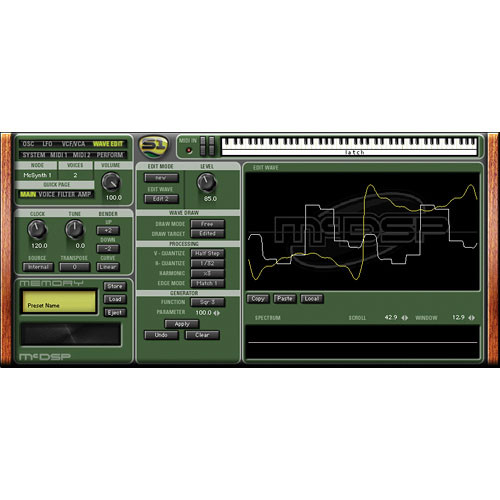Click the Copy wave button
Screen dimensions: 500x500
(258, 299)
